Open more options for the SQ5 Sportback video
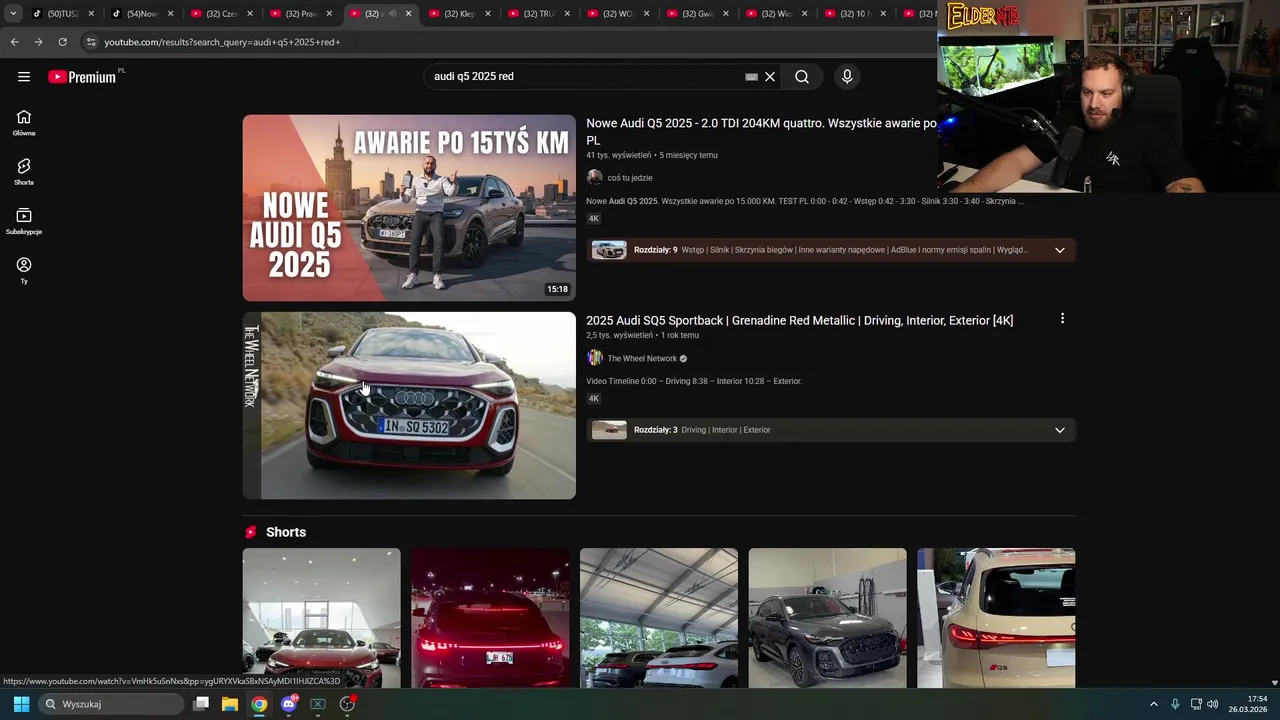 click(1062, 319)
